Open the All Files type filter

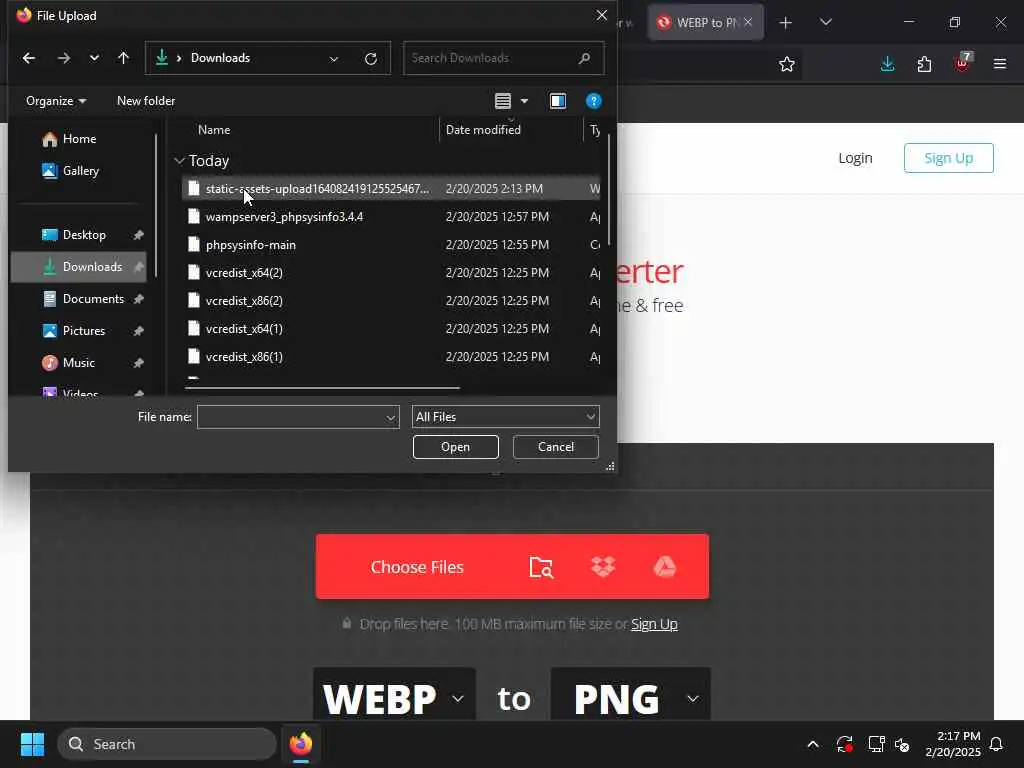coord(505,417)
